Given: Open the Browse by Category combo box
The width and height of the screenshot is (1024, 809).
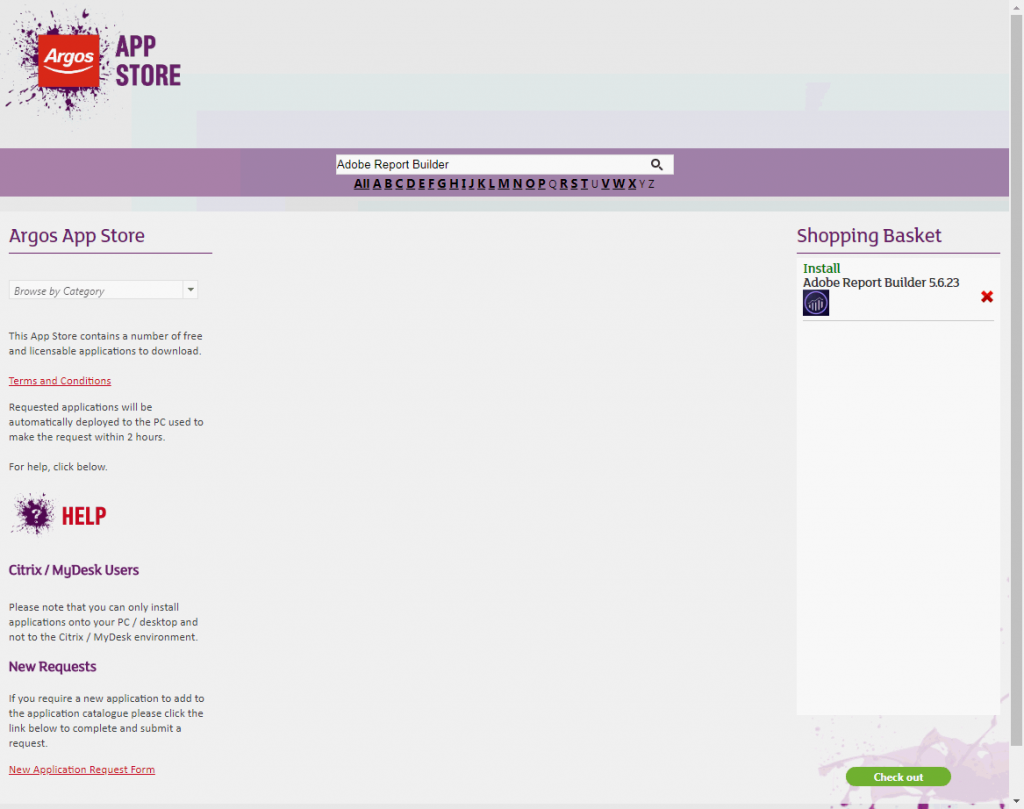Looking at the screenshot, I should pyautogui.click(x=96, y=290).
